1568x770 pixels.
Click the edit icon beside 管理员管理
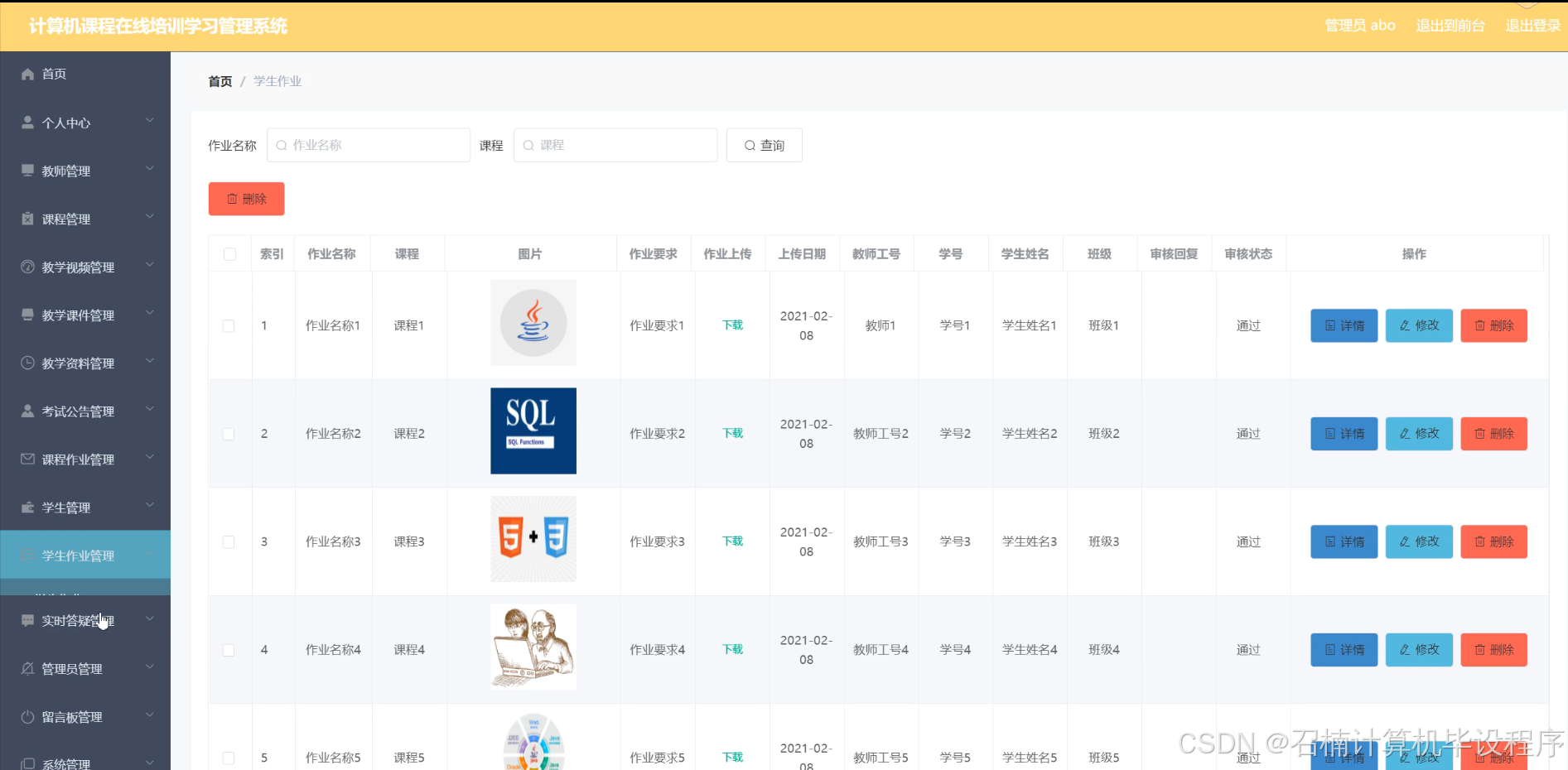[27, 668]
